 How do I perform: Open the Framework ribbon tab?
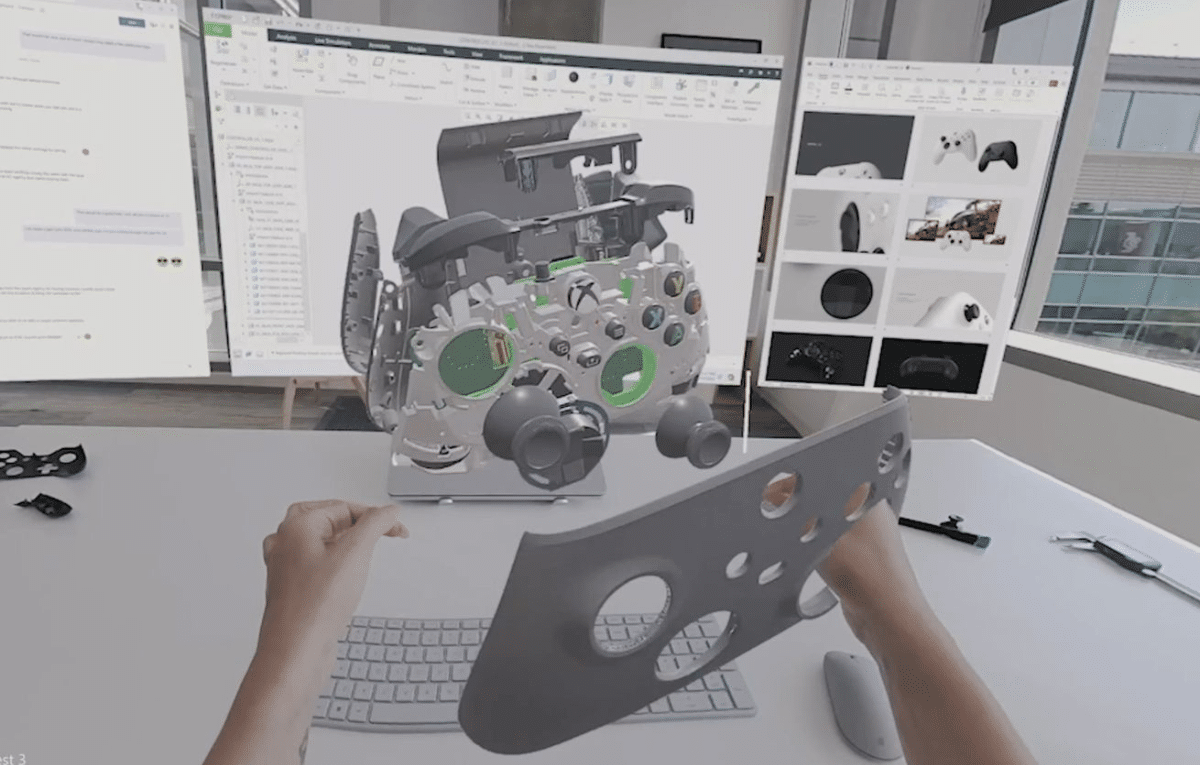(x=511, y=56)
